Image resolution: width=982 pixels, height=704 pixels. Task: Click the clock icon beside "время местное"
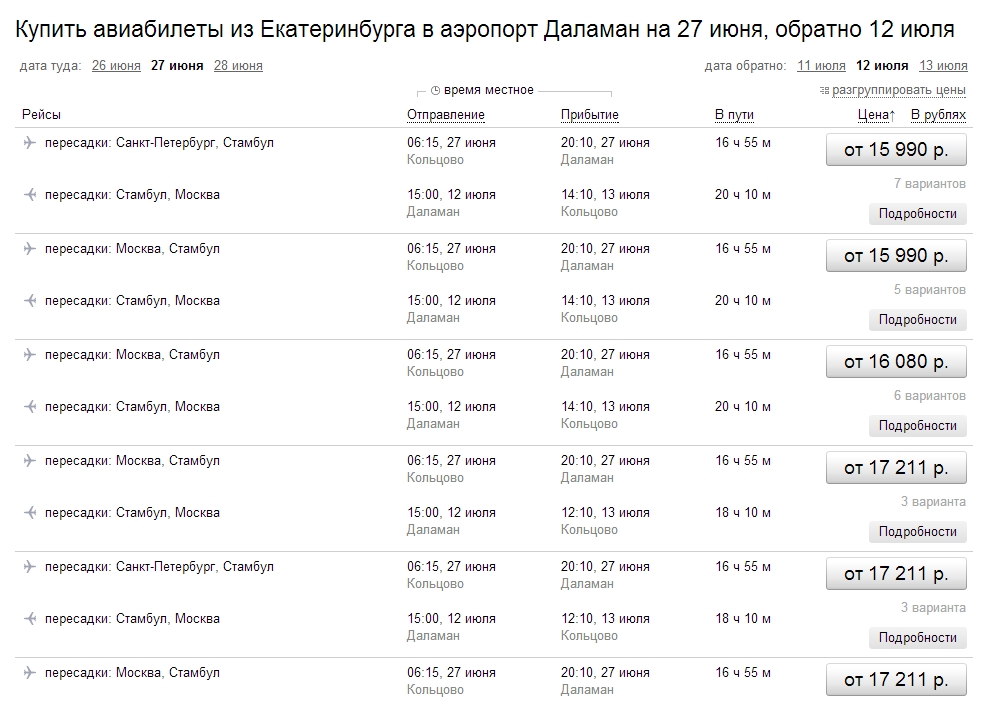436,90
